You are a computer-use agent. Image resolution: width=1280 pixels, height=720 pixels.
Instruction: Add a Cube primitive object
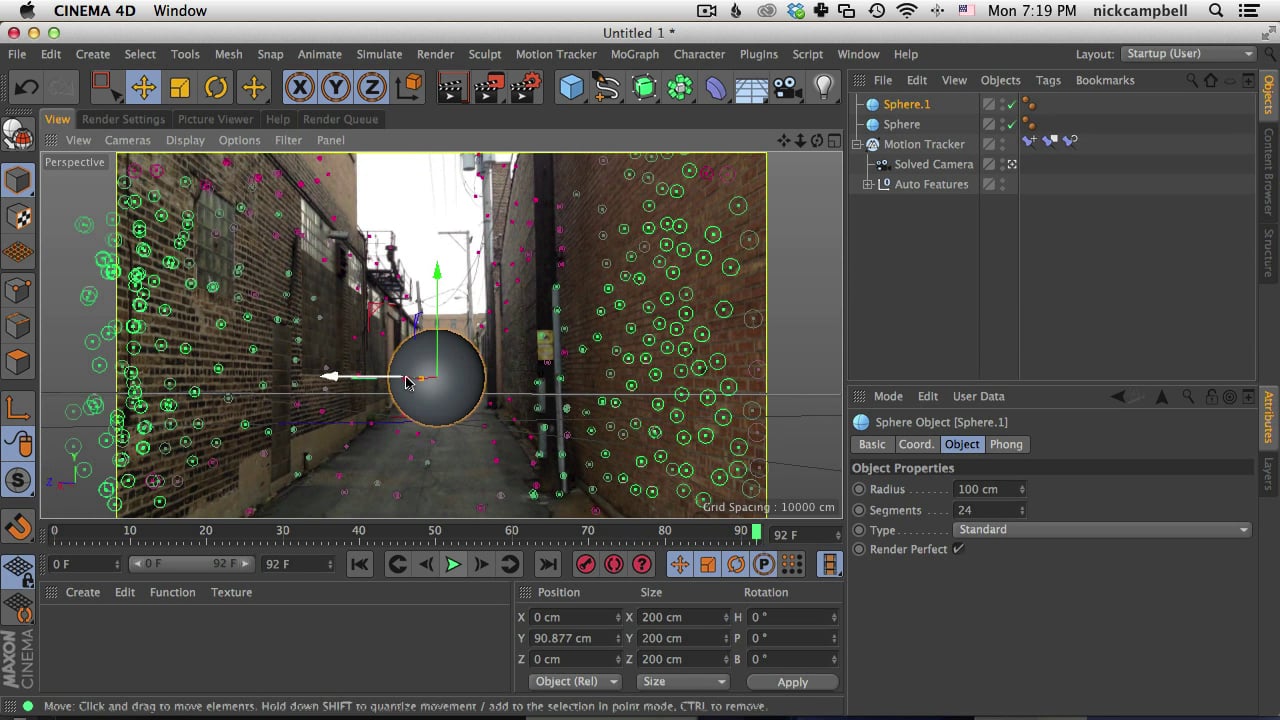pos(571,88)
